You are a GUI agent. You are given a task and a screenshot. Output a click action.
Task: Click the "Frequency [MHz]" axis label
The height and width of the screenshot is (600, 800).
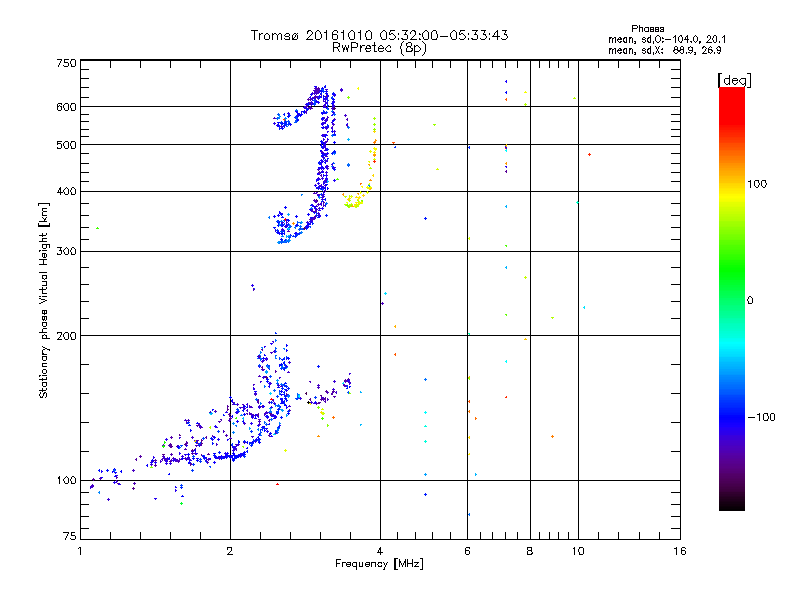tap(379, 564)
